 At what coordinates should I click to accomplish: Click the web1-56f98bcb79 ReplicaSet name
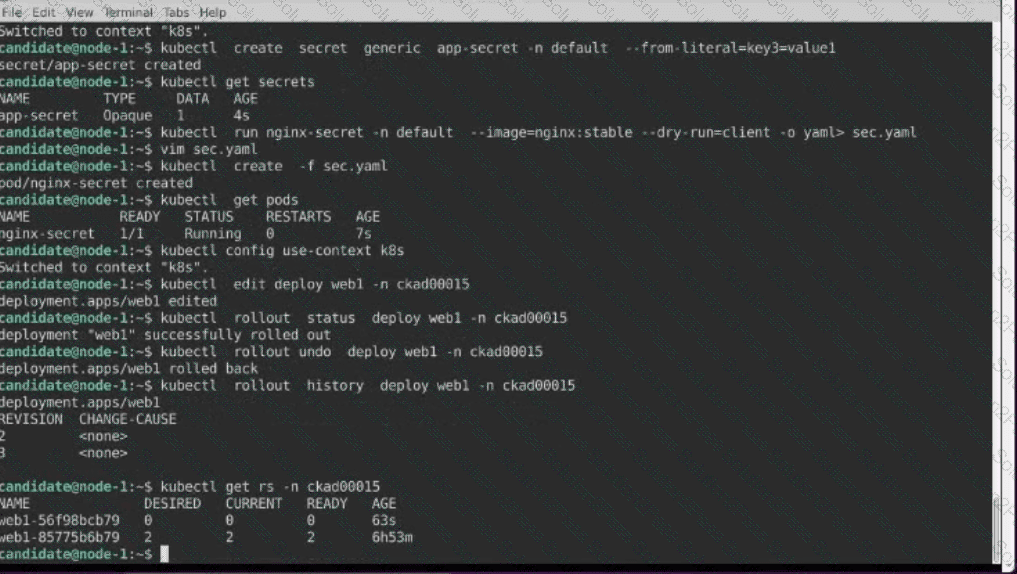click(60, 520)
